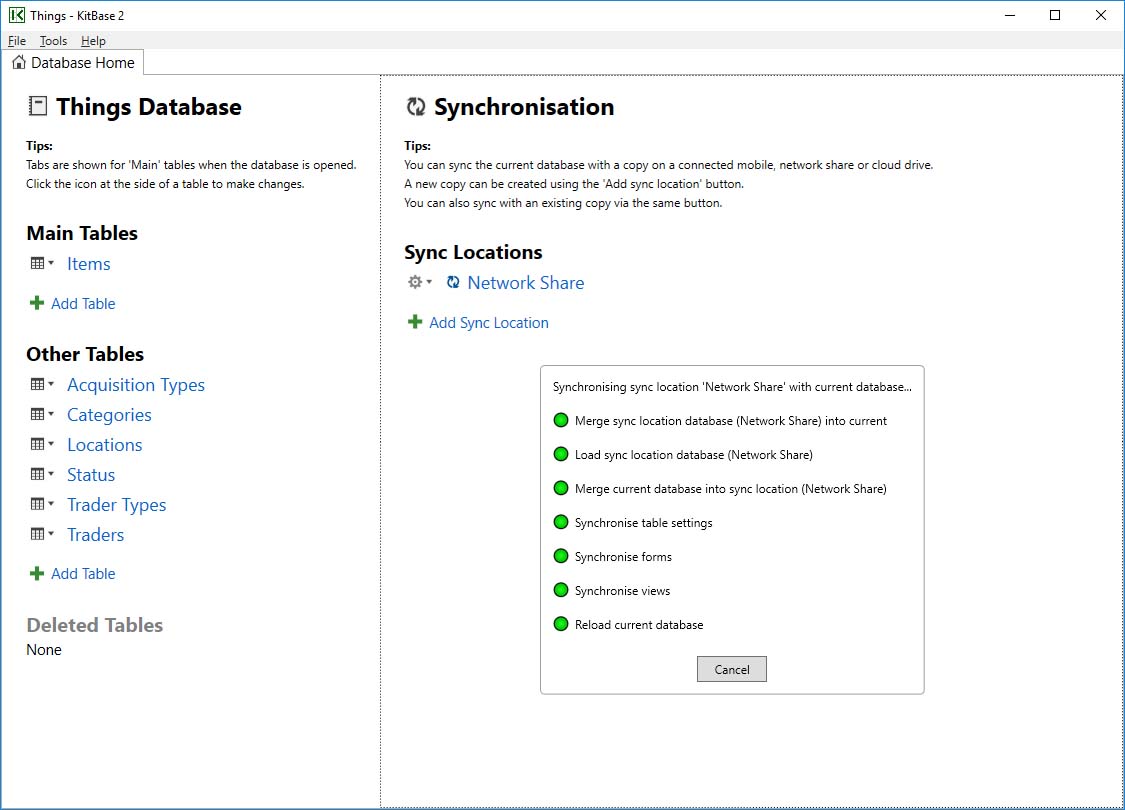Click the table icon beside Categories
The height and width of the screenshot is (810, 1125).
[37, 415]
